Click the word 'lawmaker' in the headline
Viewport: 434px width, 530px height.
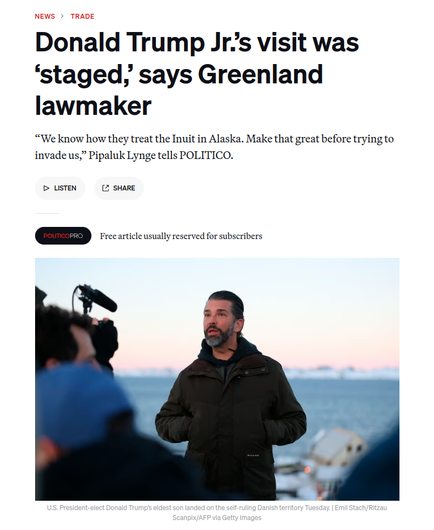tap(93, 106)
